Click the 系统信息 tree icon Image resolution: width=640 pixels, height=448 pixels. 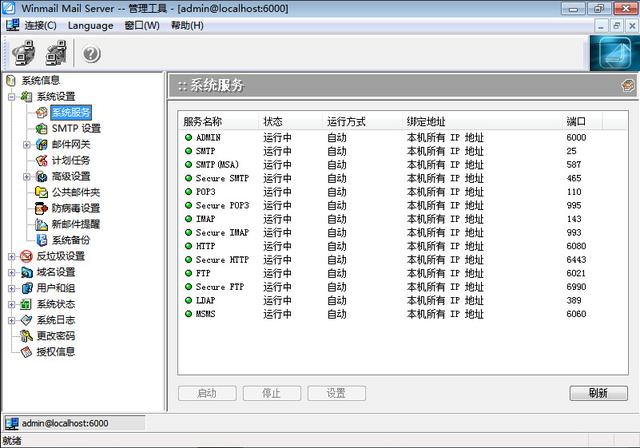tap(11, 81)
